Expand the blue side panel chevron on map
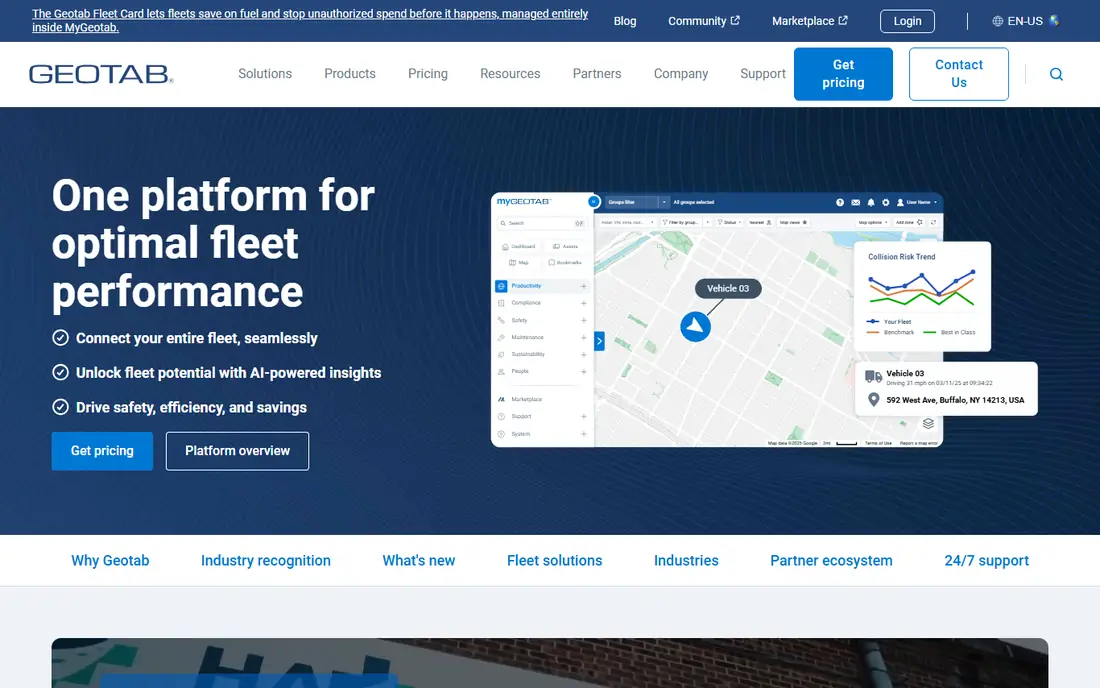 click(x=599, y=342)
